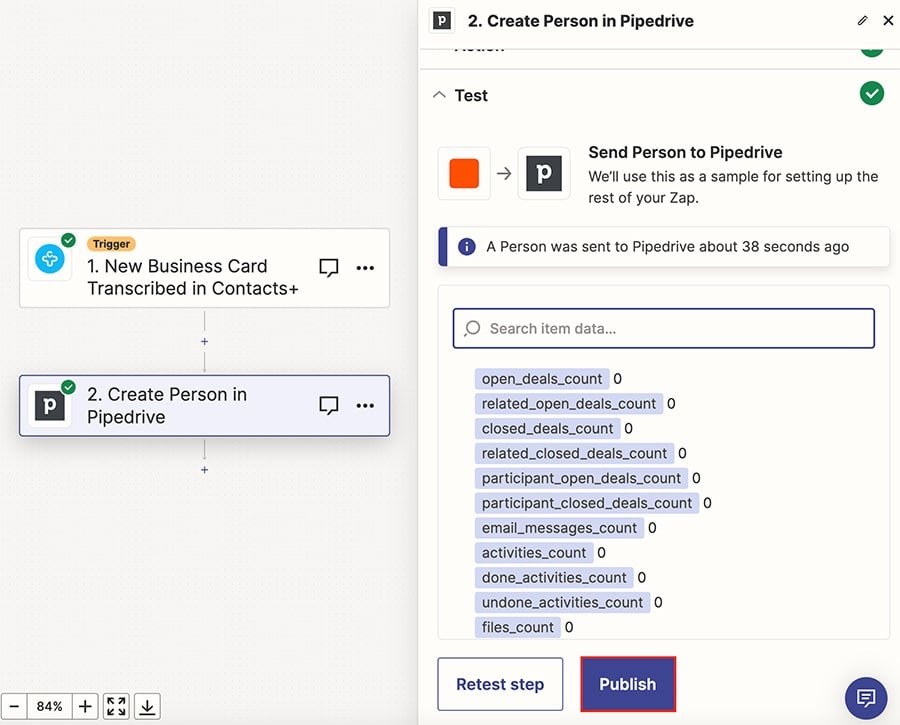Open the chat support bubble icon

click(x=864, y=698)
